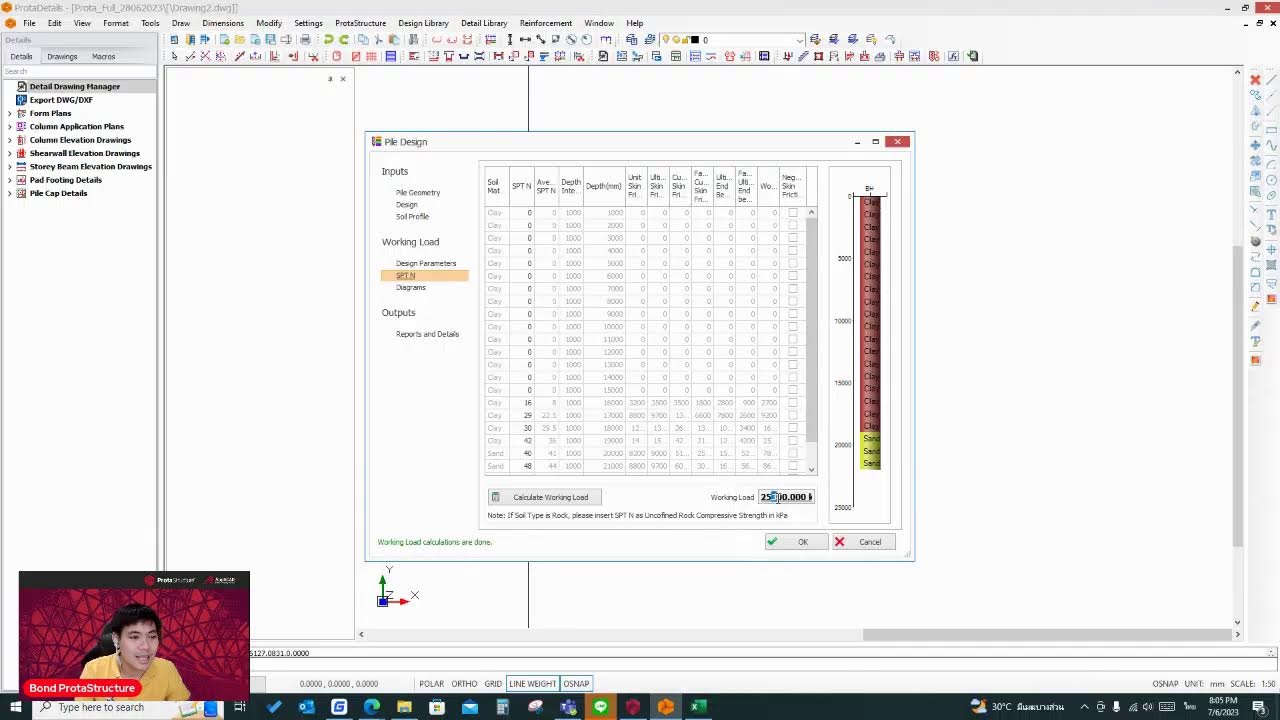Expand Column Application Plans tree node
The width and height of the screenshot is (1280, 720).
click(9, 127)
